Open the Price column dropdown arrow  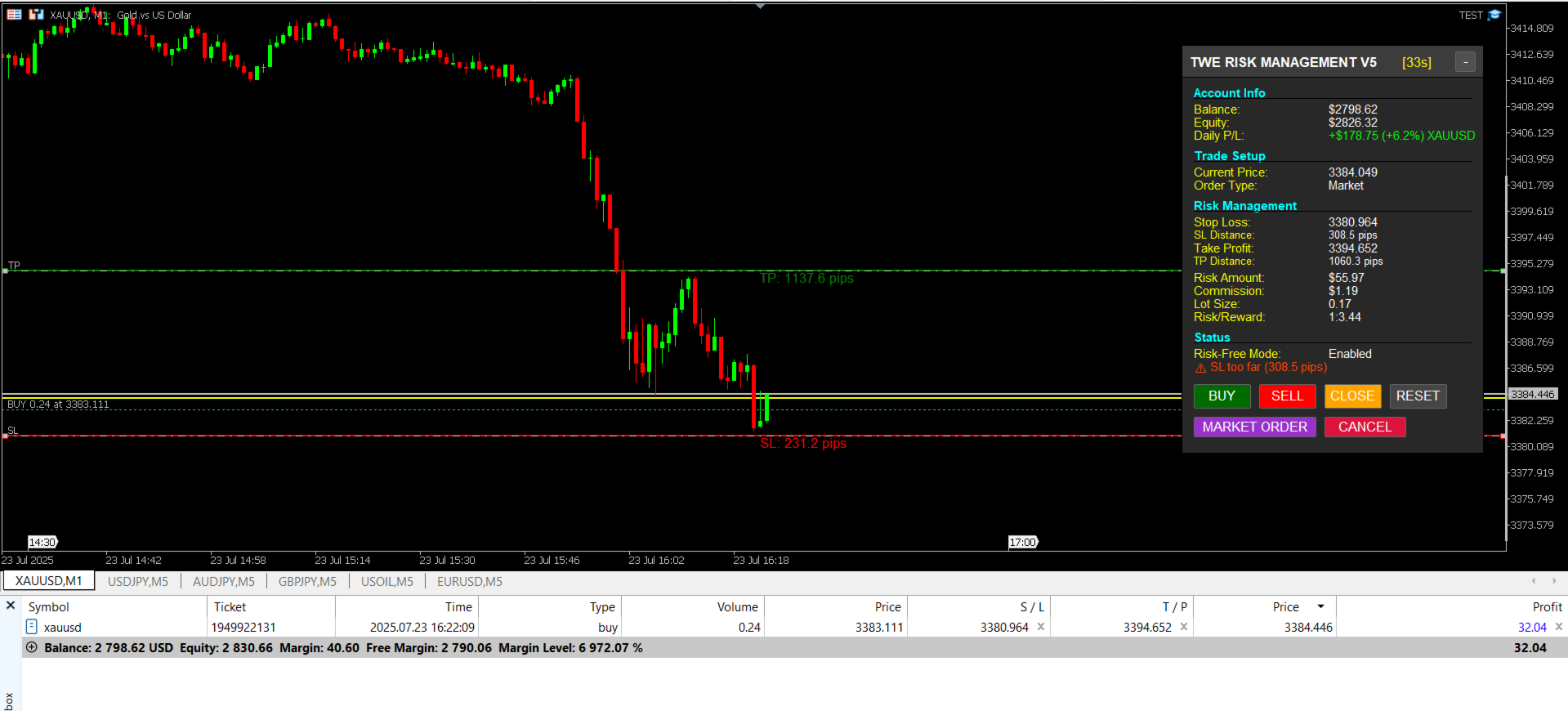[1320, 606]
